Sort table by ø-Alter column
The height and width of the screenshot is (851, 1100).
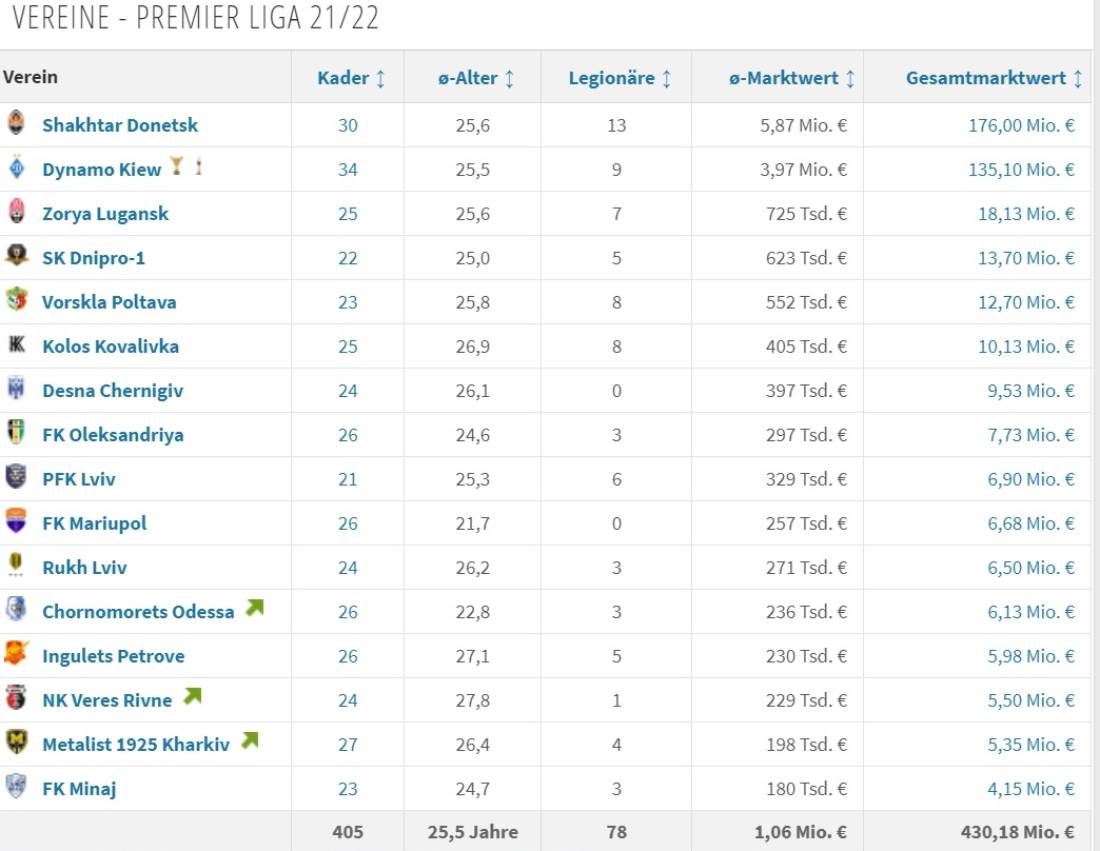[475, 78]
